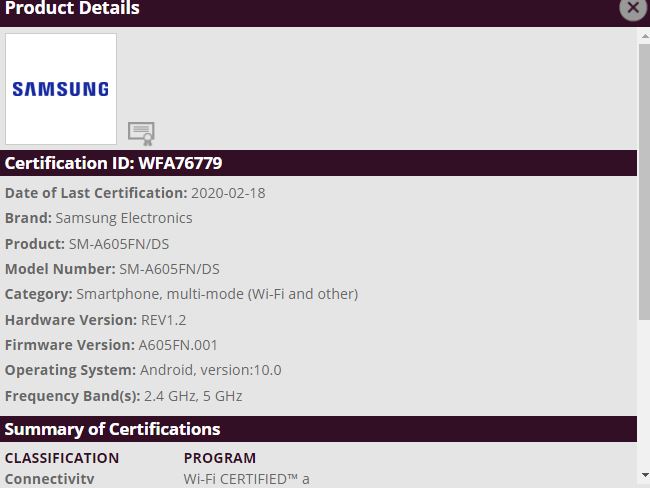Viewport: 650px width, 488px height.
Task: Click the PROGRAM column heading
Action: pyautogui.click(x=220, y=458)
